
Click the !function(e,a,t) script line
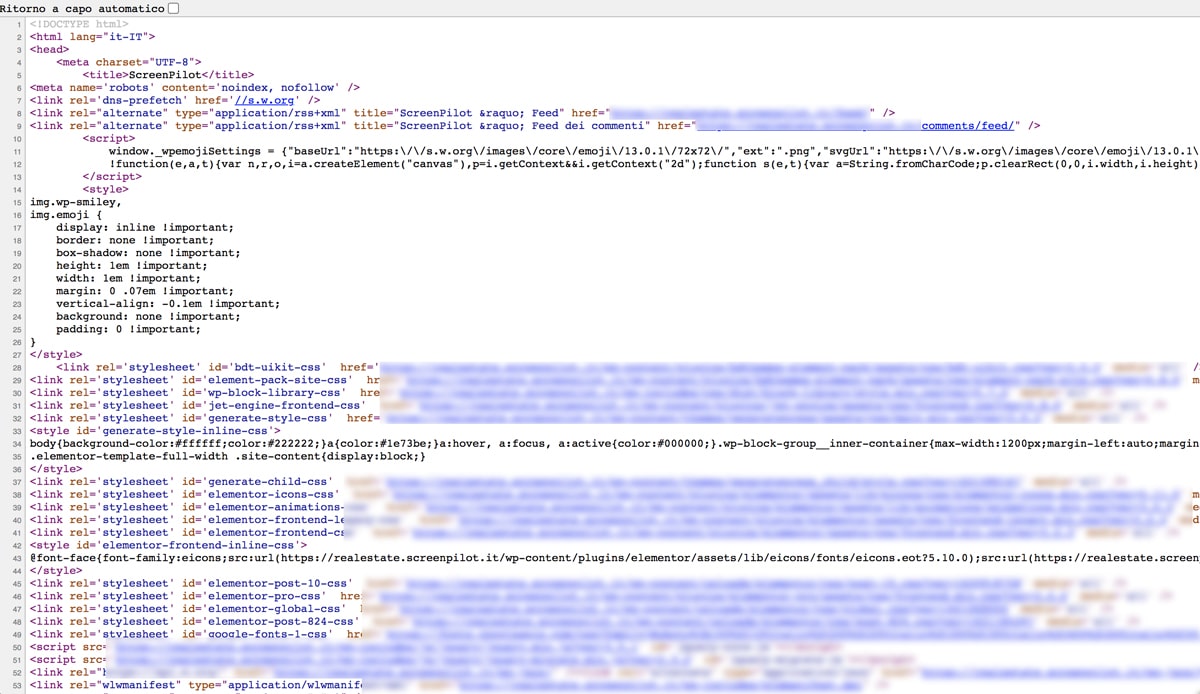(654, 163)
